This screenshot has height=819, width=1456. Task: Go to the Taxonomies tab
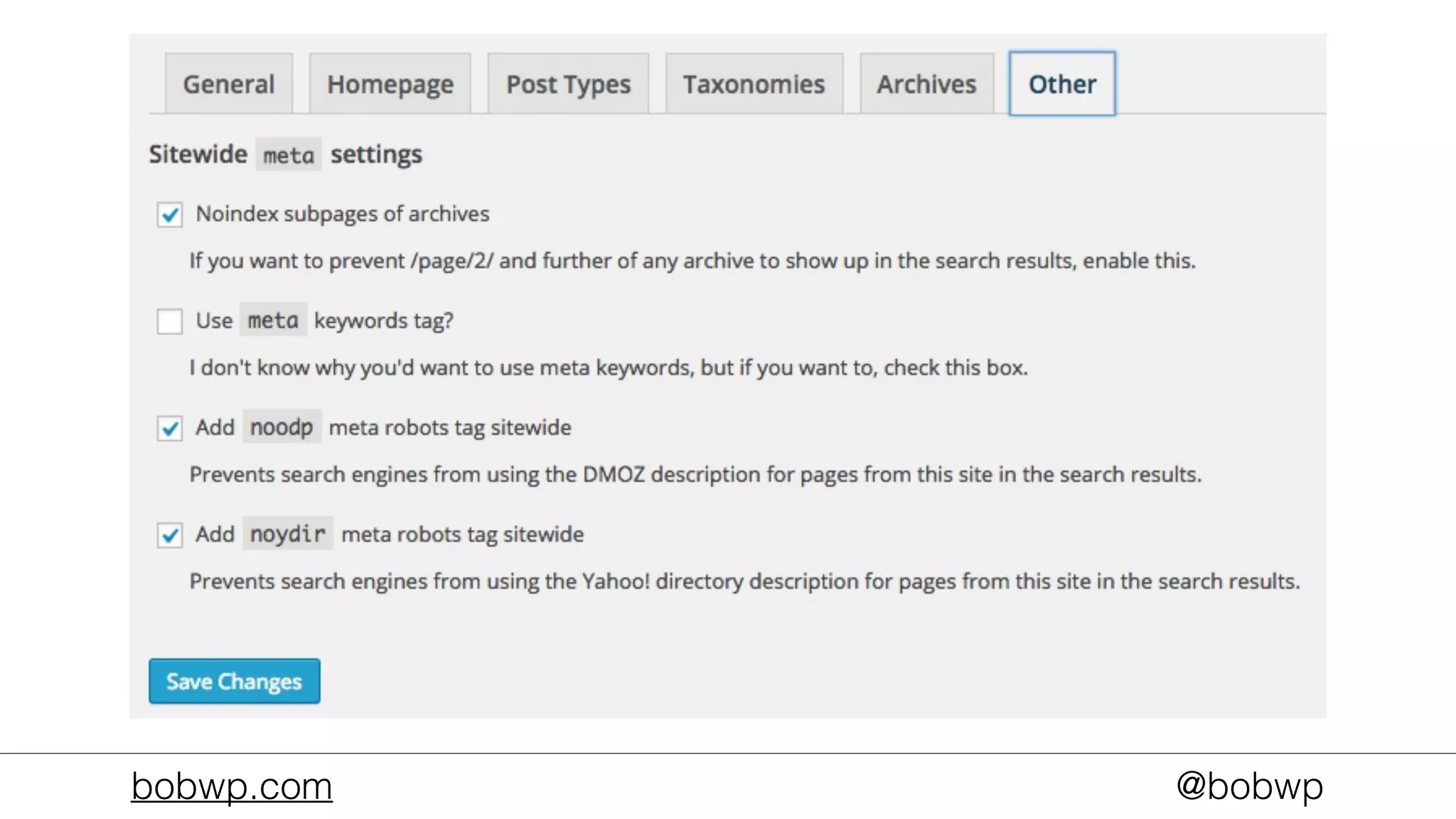[754, 84]
